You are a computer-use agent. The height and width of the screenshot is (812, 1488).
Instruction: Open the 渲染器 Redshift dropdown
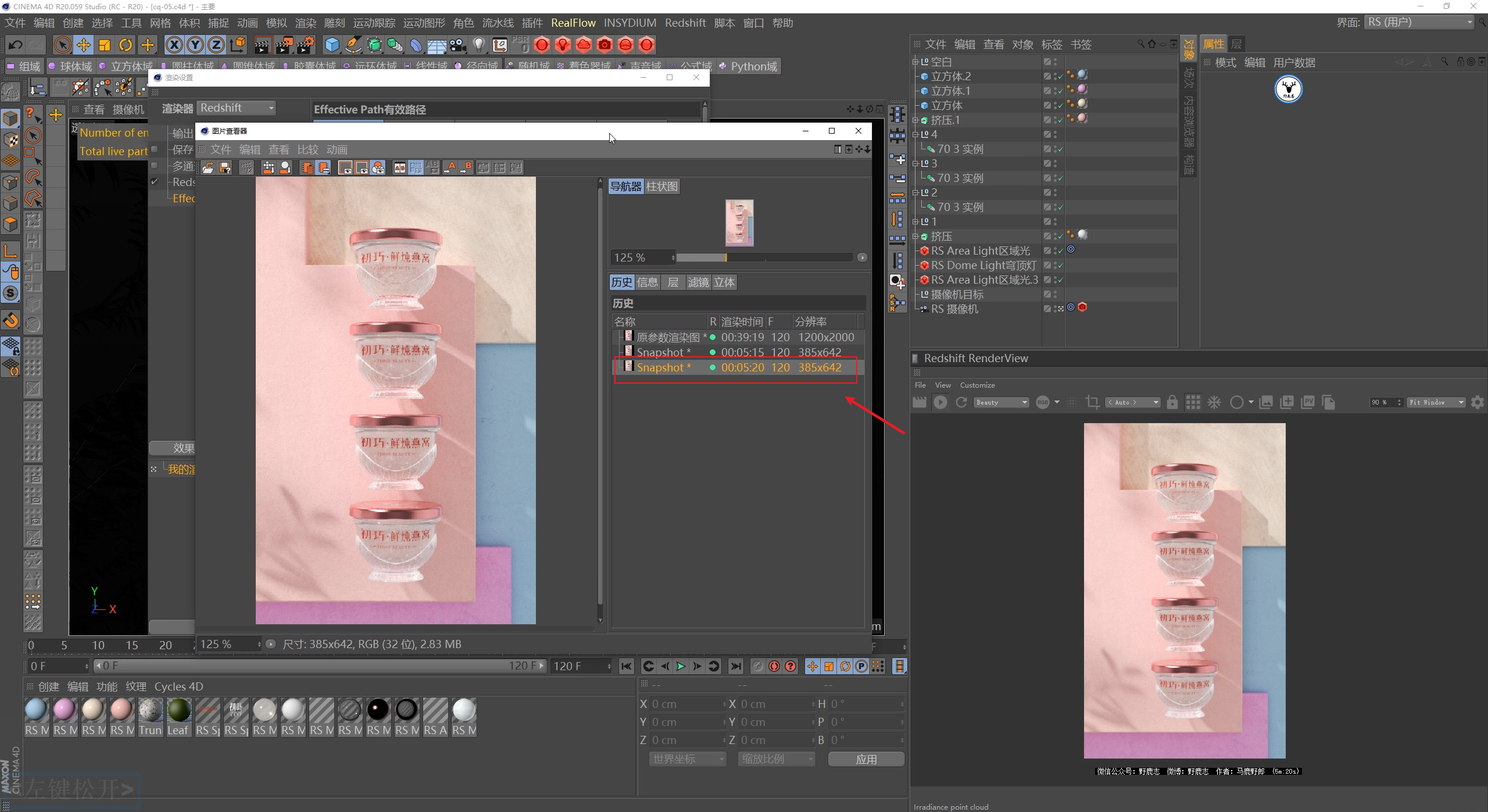237,108
